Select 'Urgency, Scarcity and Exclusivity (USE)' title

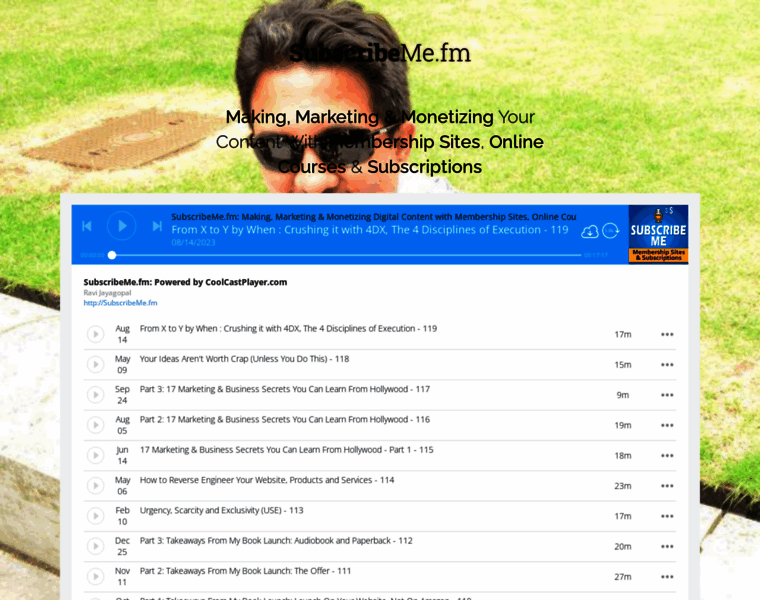coord(222,510)
